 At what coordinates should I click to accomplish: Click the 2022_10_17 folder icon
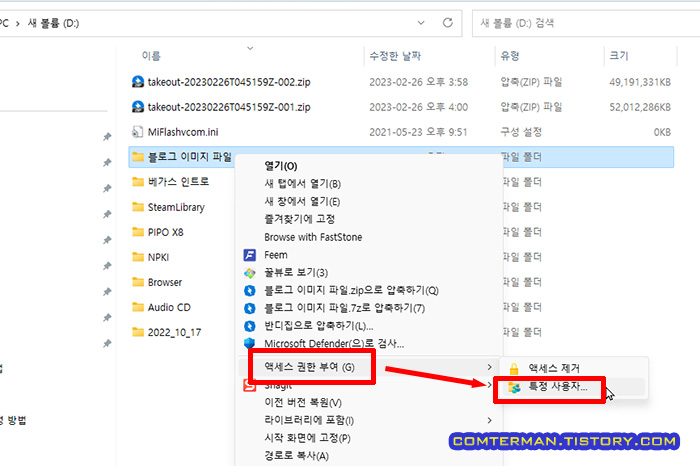coord(138,332)
